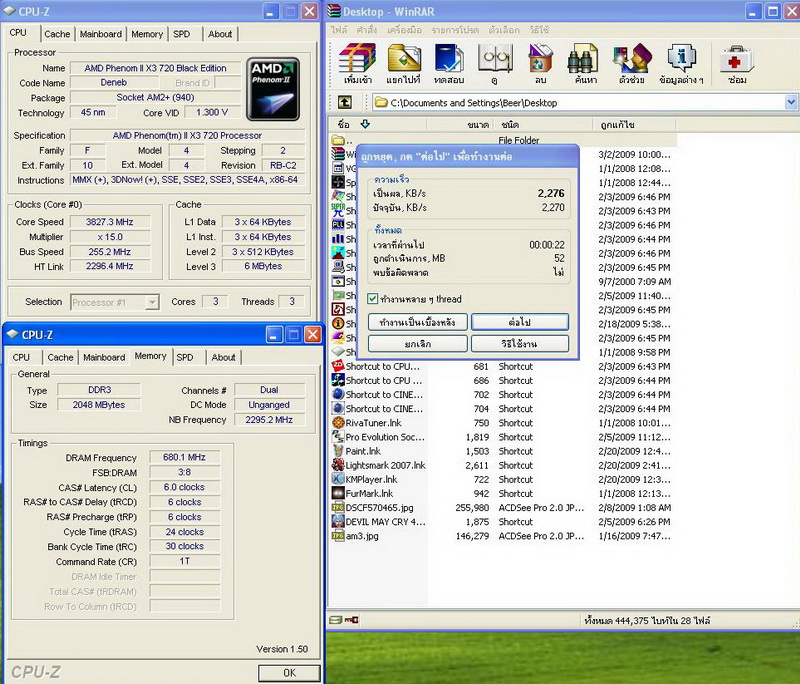This screenshot has height=684, width=800.
Task: Select the KMPlayer.lnk file icon
Action: [x=338, y=479]
